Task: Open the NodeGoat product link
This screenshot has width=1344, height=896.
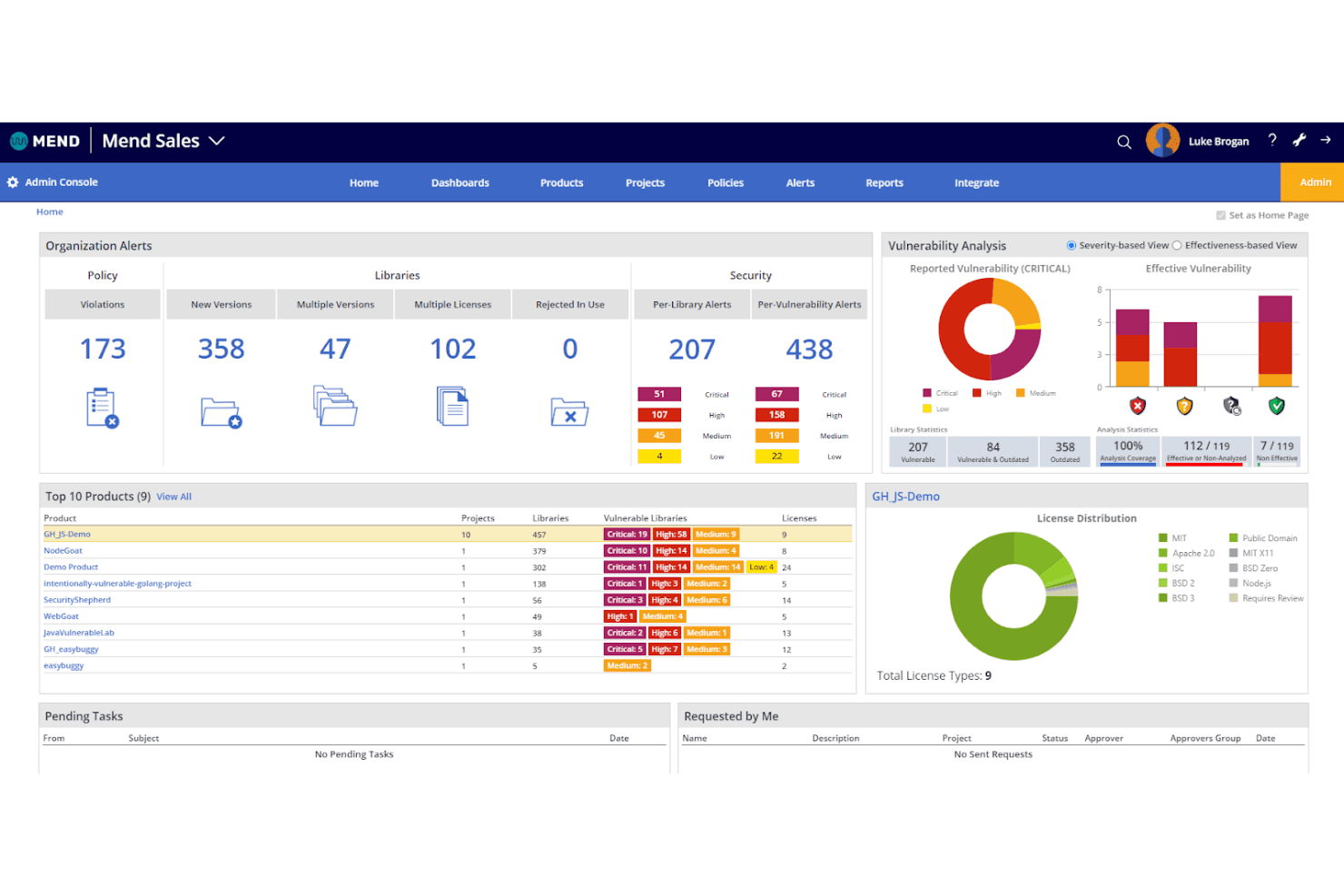Action: [x=63, y=551]
